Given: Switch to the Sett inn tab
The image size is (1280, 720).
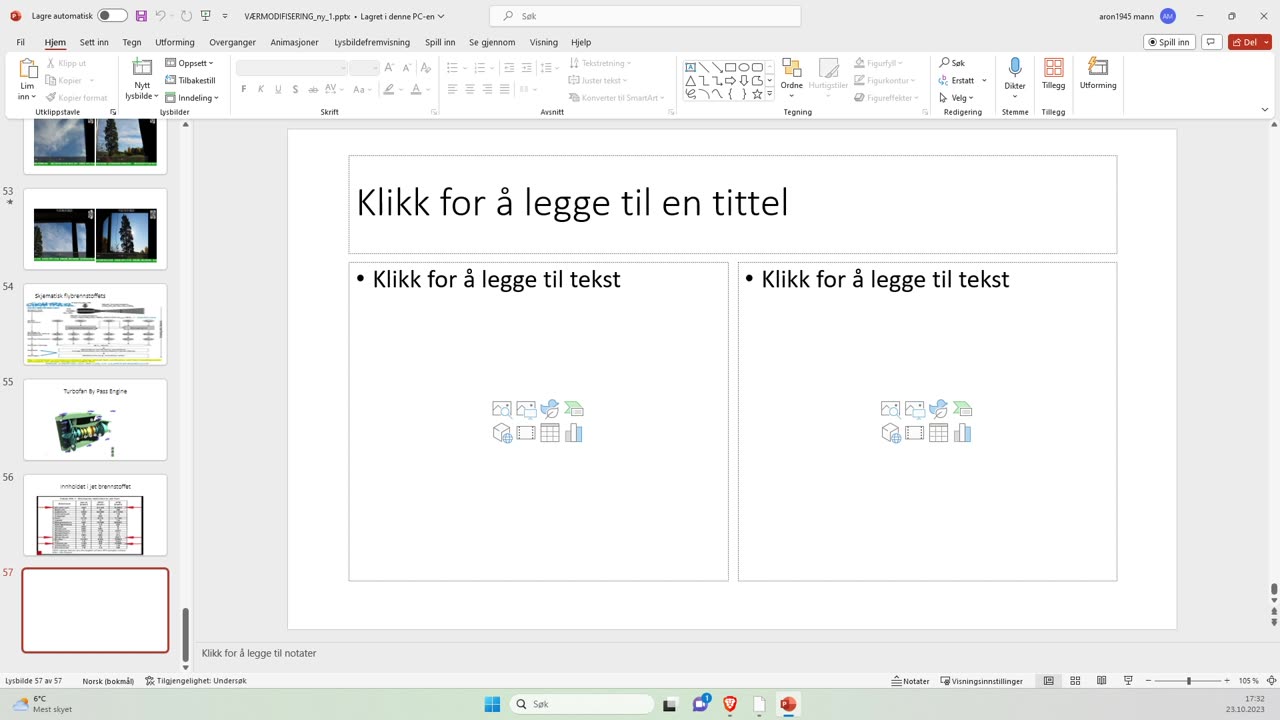Looking at the screenshot, I should click(x=94, y=42).
